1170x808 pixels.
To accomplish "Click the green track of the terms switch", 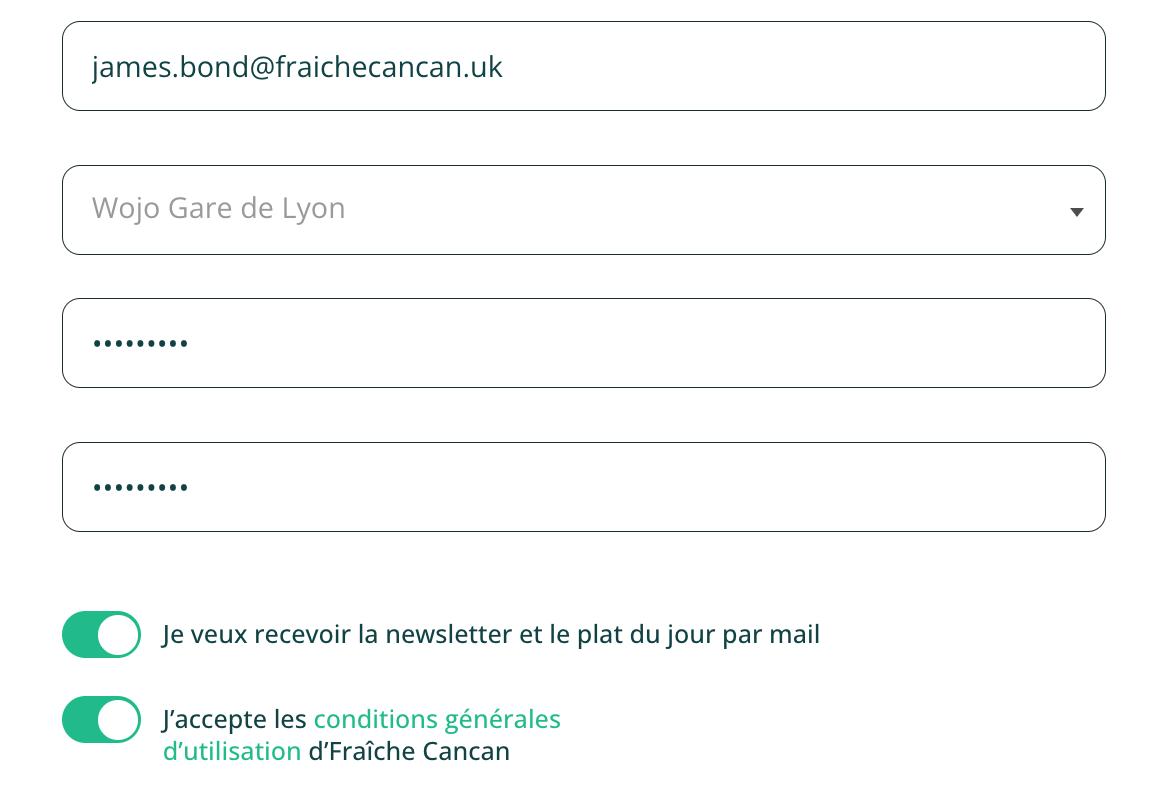I will (x=80, y=719).
